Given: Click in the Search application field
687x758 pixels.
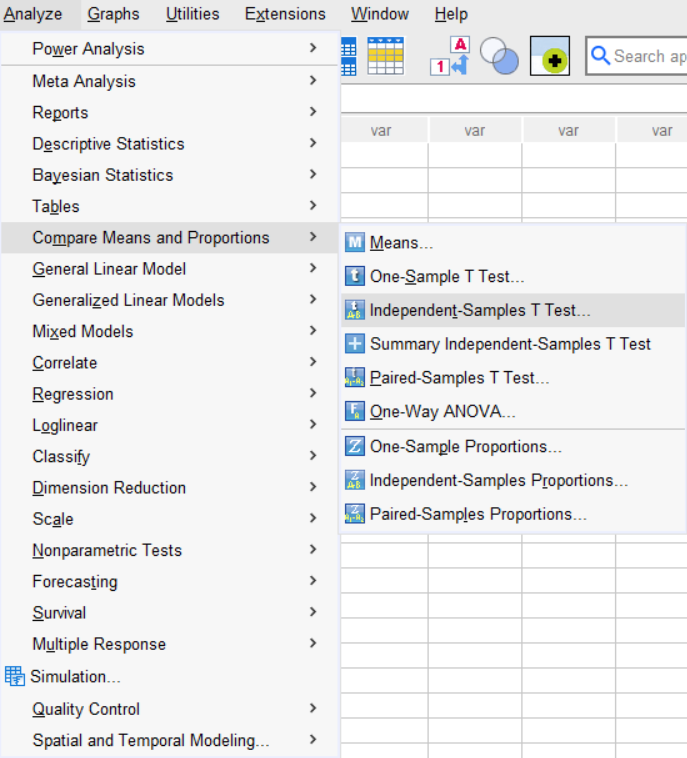Looking at the screenshot, I should (x=637, y=56).
